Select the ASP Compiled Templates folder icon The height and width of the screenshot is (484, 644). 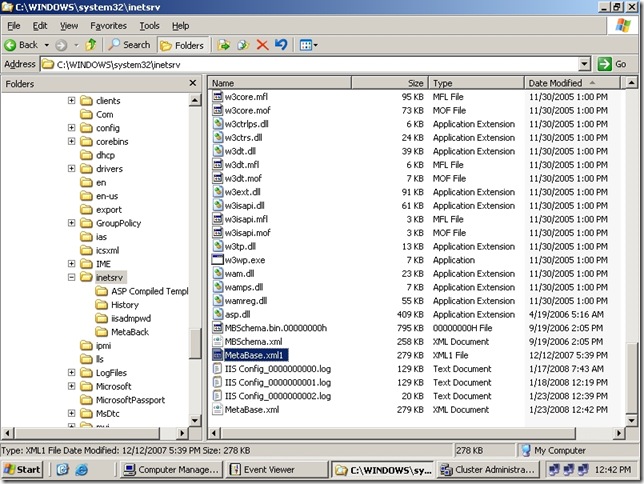tap(101, 291)
